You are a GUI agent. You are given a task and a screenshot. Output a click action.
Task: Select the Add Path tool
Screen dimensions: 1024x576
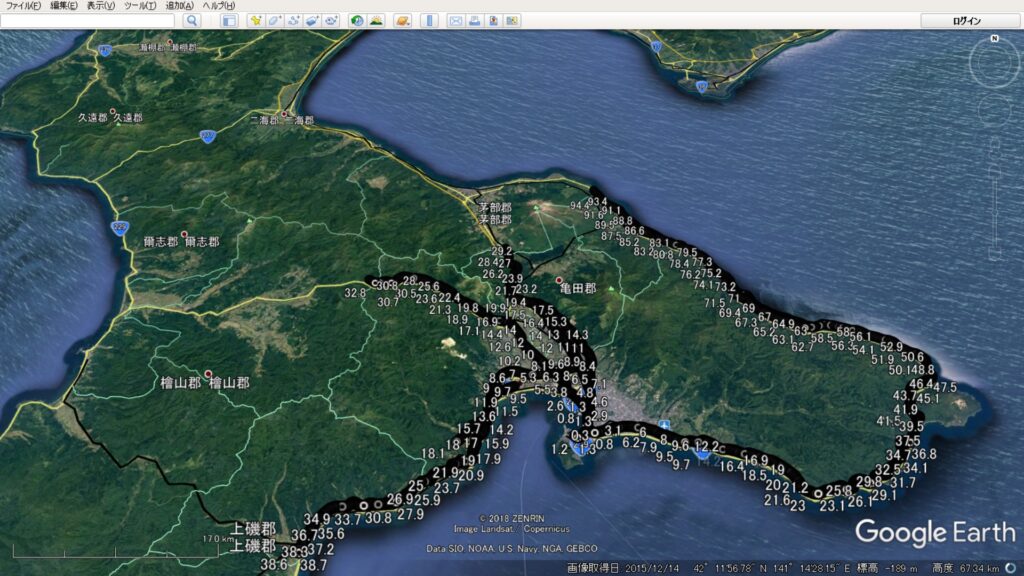293,20
